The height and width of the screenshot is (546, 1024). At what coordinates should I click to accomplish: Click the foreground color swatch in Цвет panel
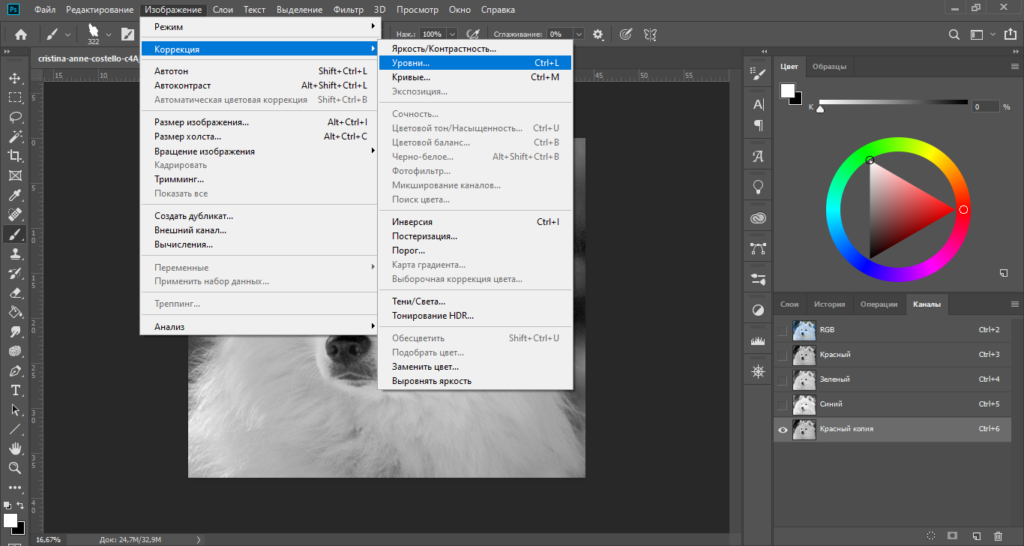(x=787, y=91)
